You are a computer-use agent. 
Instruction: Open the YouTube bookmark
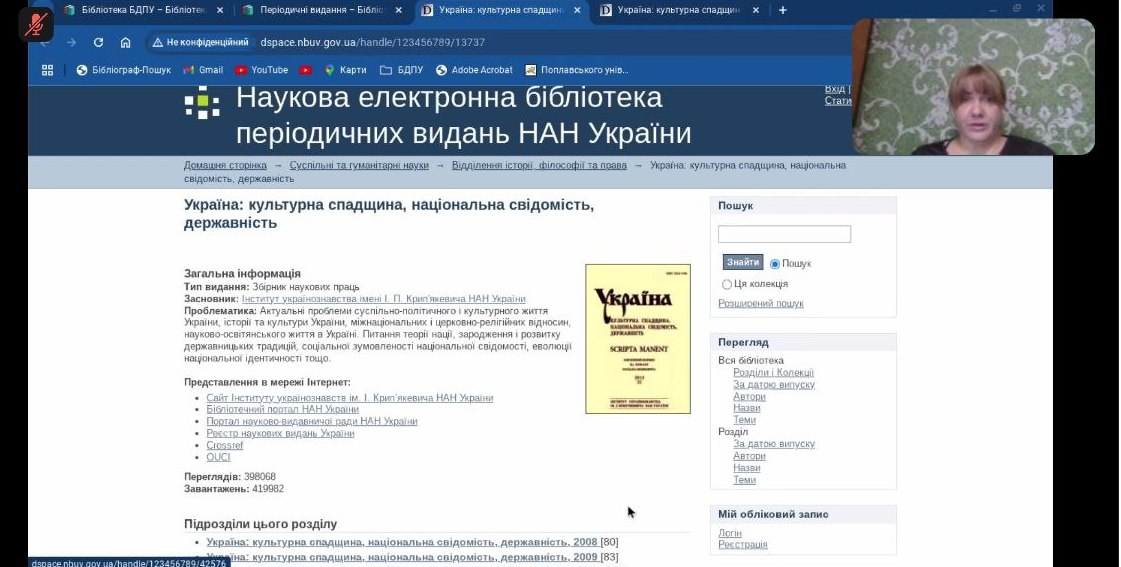pos(262,70)
